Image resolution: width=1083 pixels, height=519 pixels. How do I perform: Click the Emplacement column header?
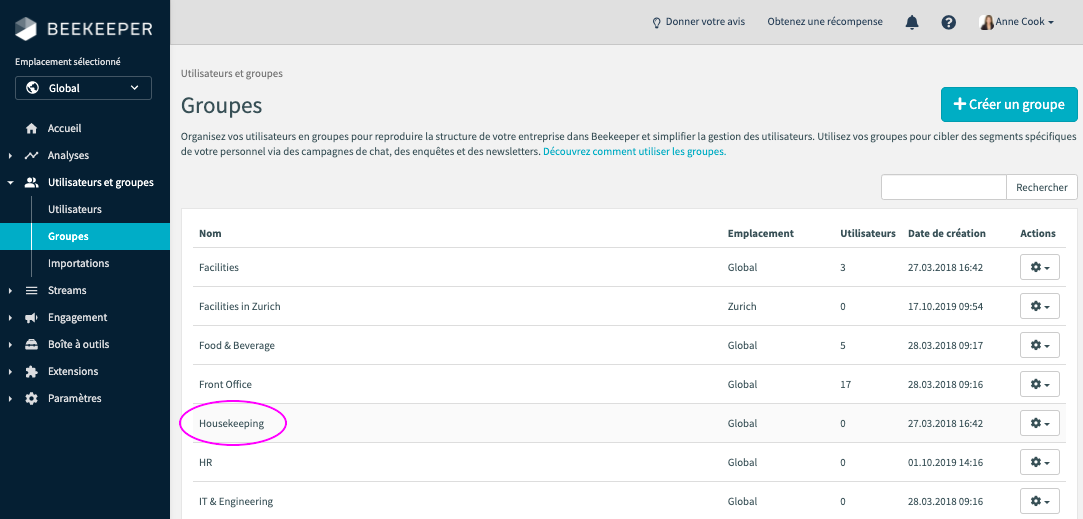click(760, 234)
